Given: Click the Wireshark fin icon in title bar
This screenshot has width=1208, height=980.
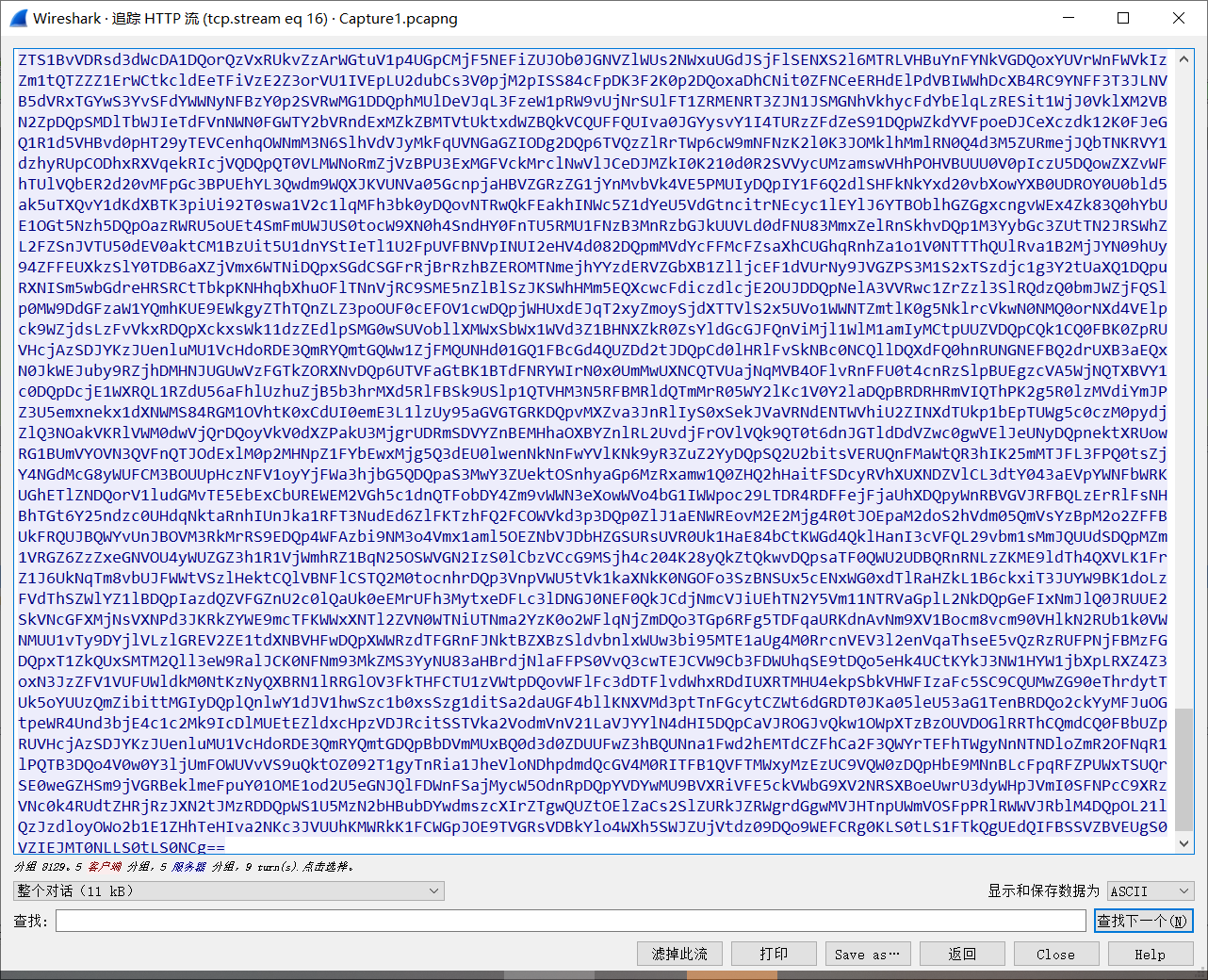Looking at the screenshot, I should [16, 18].
